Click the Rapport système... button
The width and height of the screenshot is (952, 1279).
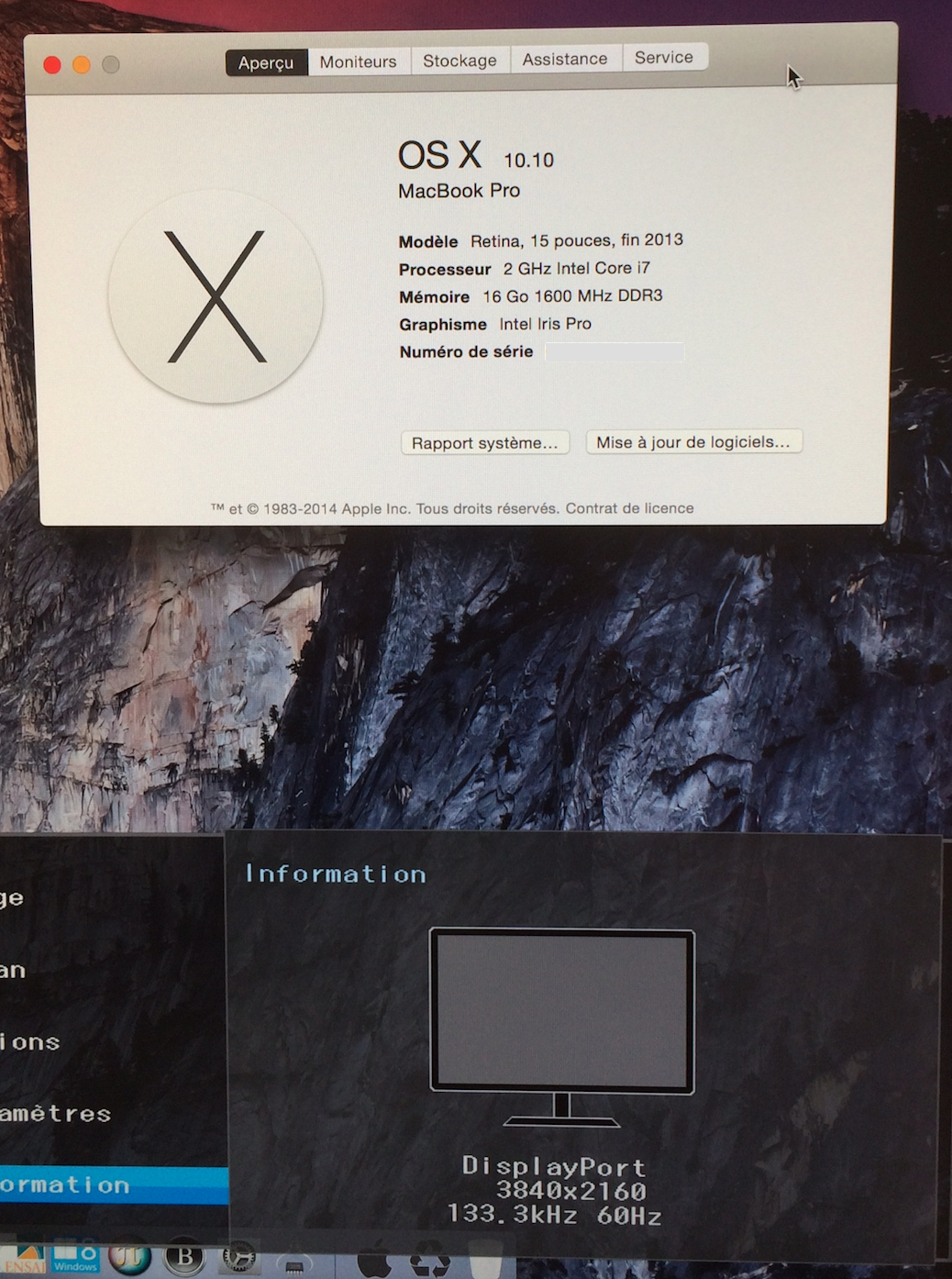tap(485, 443)
